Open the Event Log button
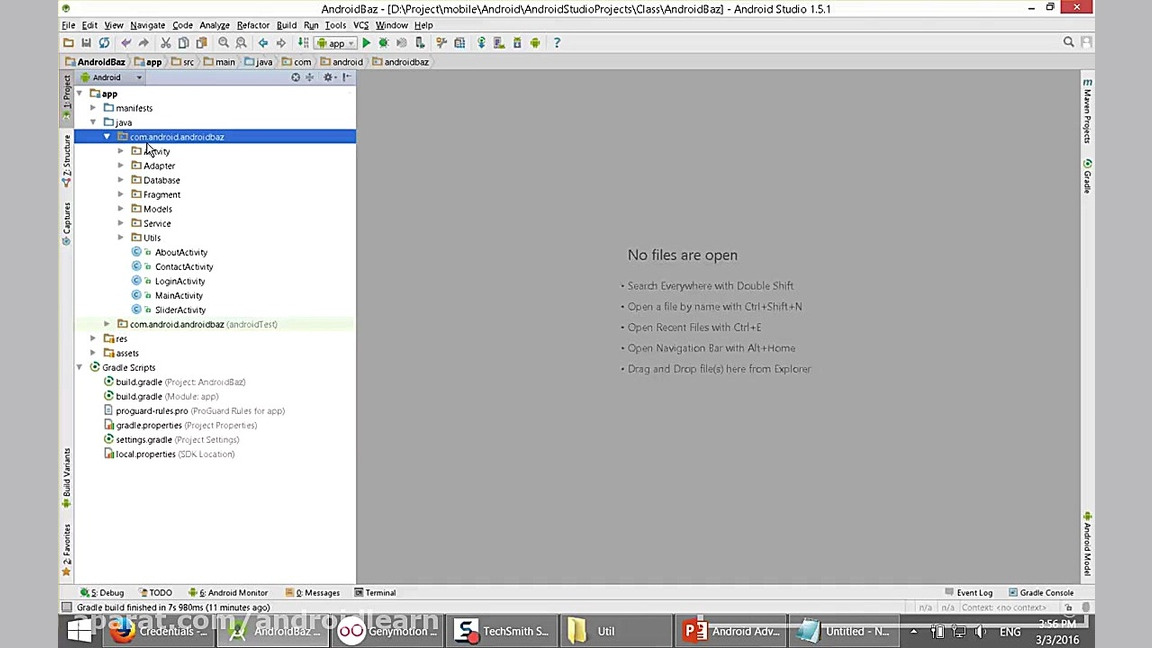 968,593
